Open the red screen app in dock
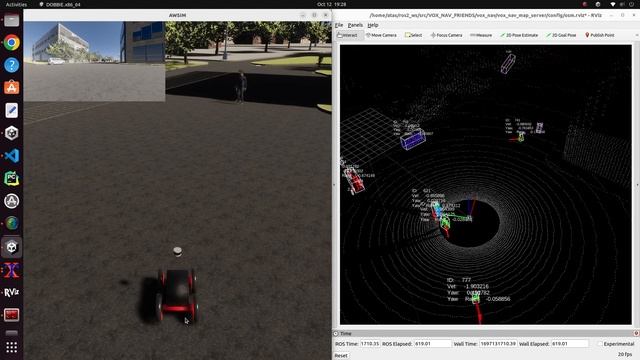 [11, 315]
